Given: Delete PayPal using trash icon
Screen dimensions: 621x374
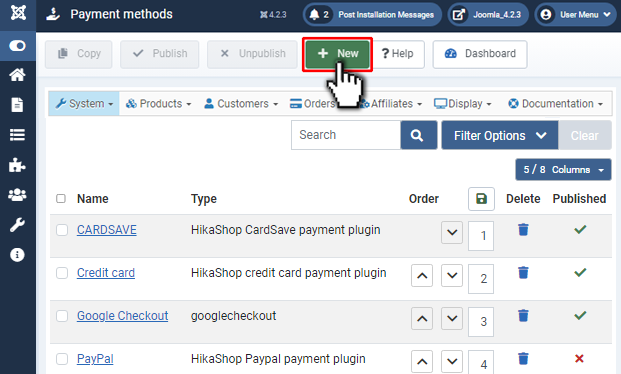Looking at the screenshot, I should point(523,359).
